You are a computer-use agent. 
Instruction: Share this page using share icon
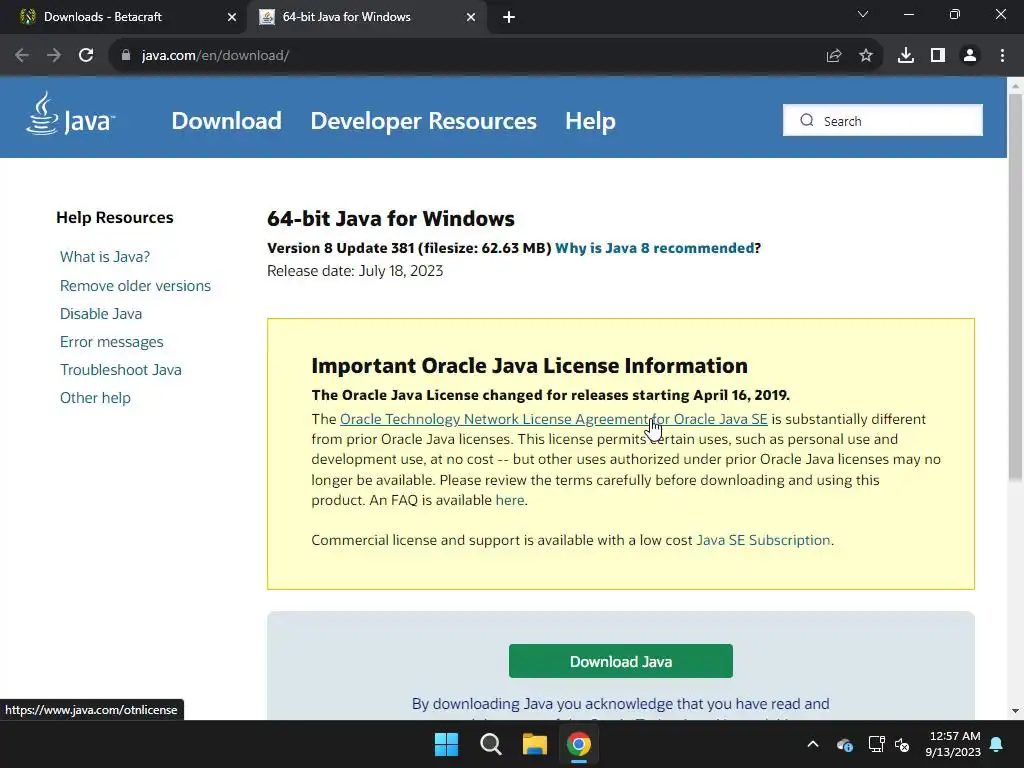coord(833,56)
